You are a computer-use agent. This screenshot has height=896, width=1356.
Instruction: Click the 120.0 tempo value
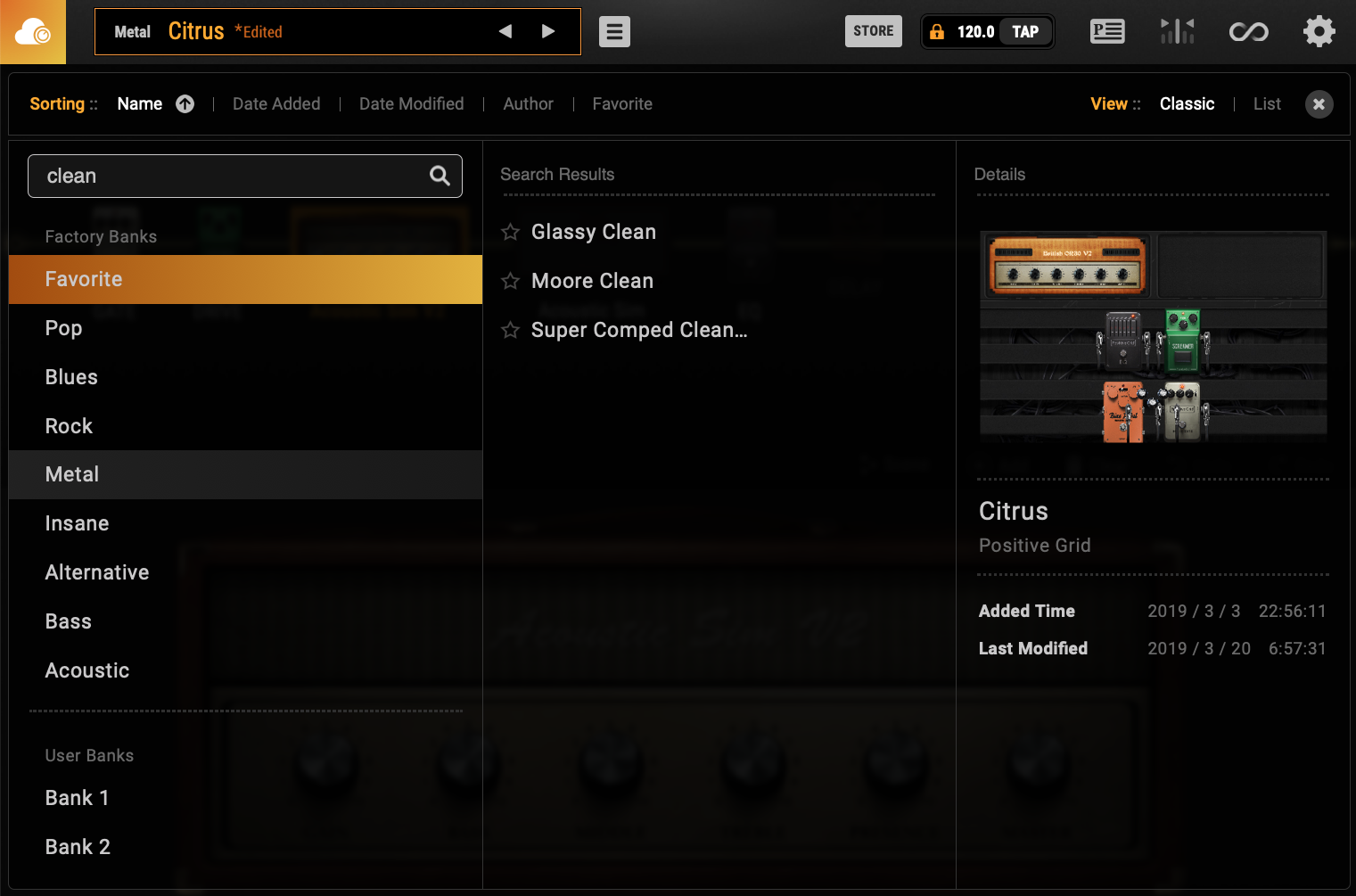(975, 32)
